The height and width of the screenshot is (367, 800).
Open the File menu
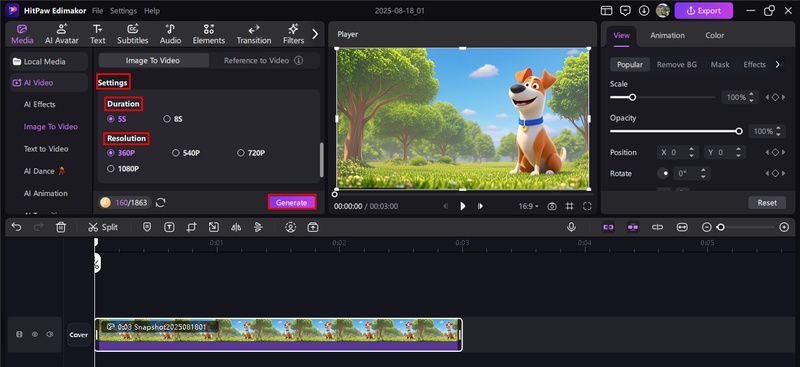[97, 11]
